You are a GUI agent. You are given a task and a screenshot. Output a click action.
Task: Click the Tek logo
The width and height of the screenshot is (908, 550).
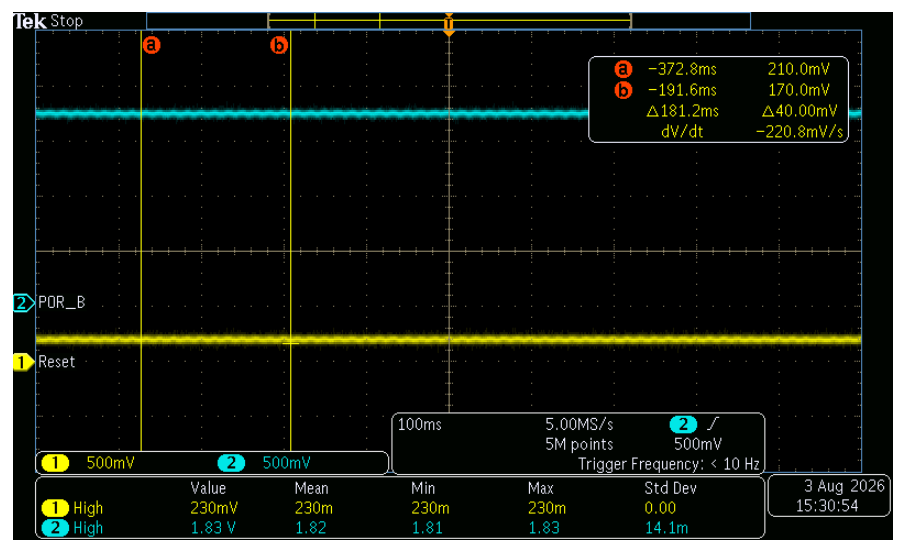pos(30,21)
